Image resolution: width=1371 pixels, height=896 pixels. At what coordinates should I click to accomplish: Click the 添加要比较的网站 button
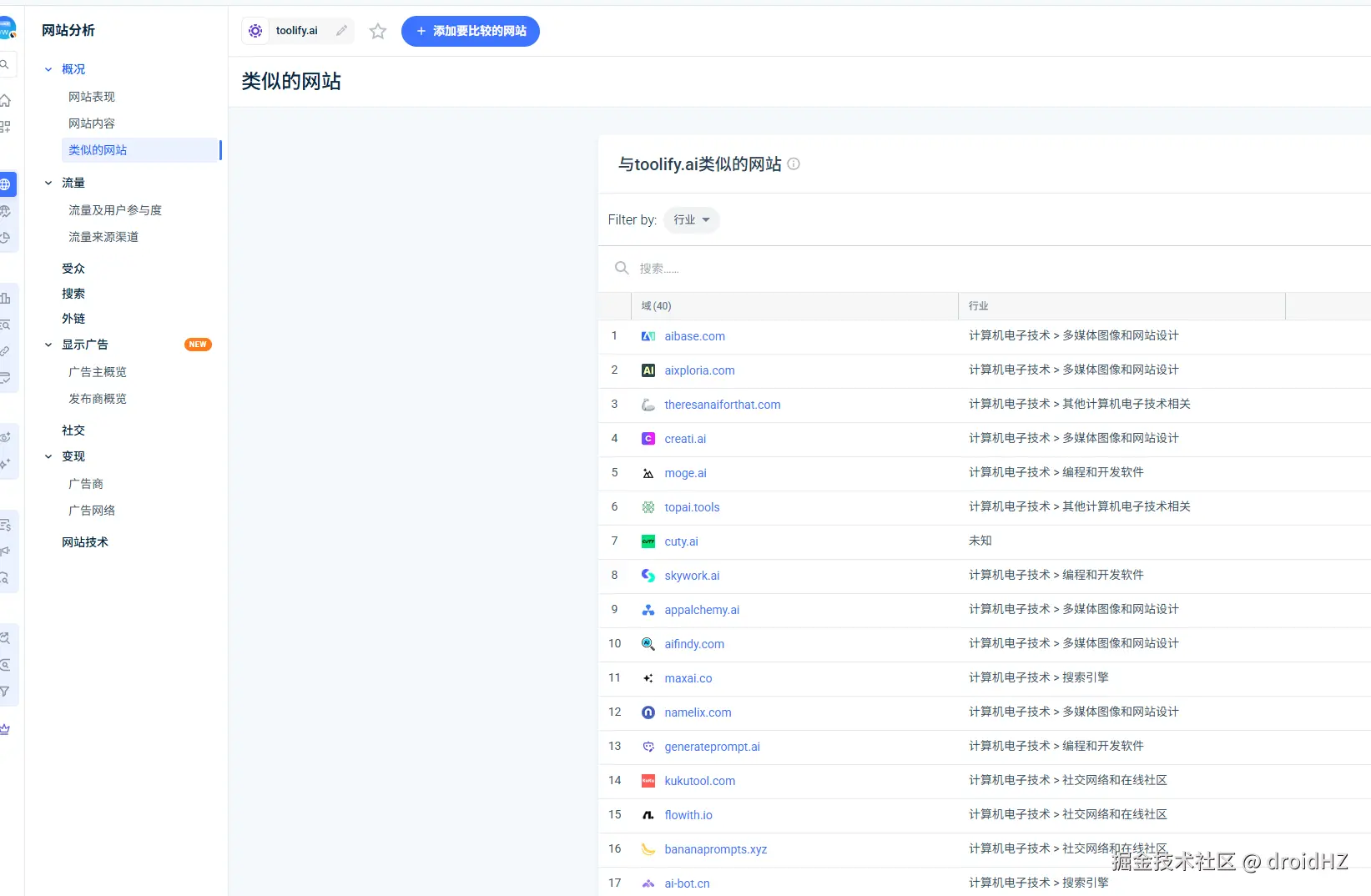471,31
